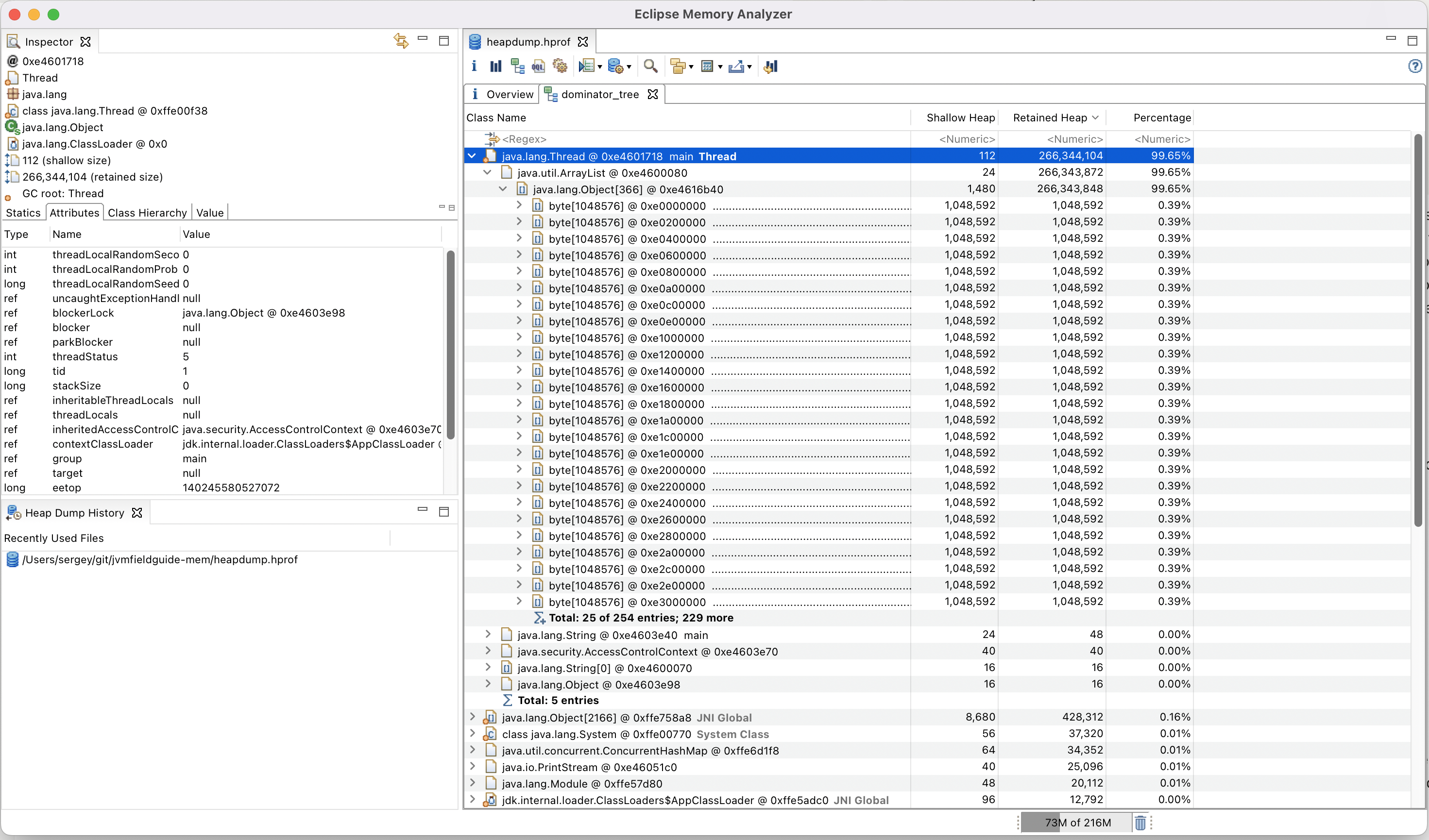The image size is (1429, 840).
Task: Click the Group result by icon
Action: pyautogui.click(x=678, y=67)
